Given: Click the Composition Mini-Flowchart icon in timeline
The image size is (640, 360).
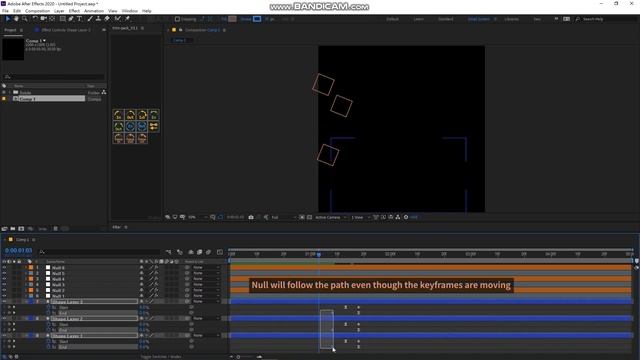Looking at the screenshot, I should [x=169, y=252].
